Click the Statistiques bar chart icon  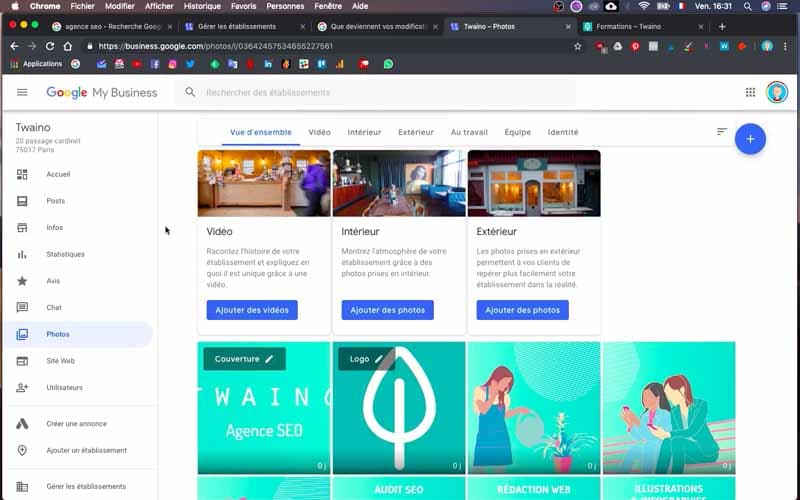(22, 254)
